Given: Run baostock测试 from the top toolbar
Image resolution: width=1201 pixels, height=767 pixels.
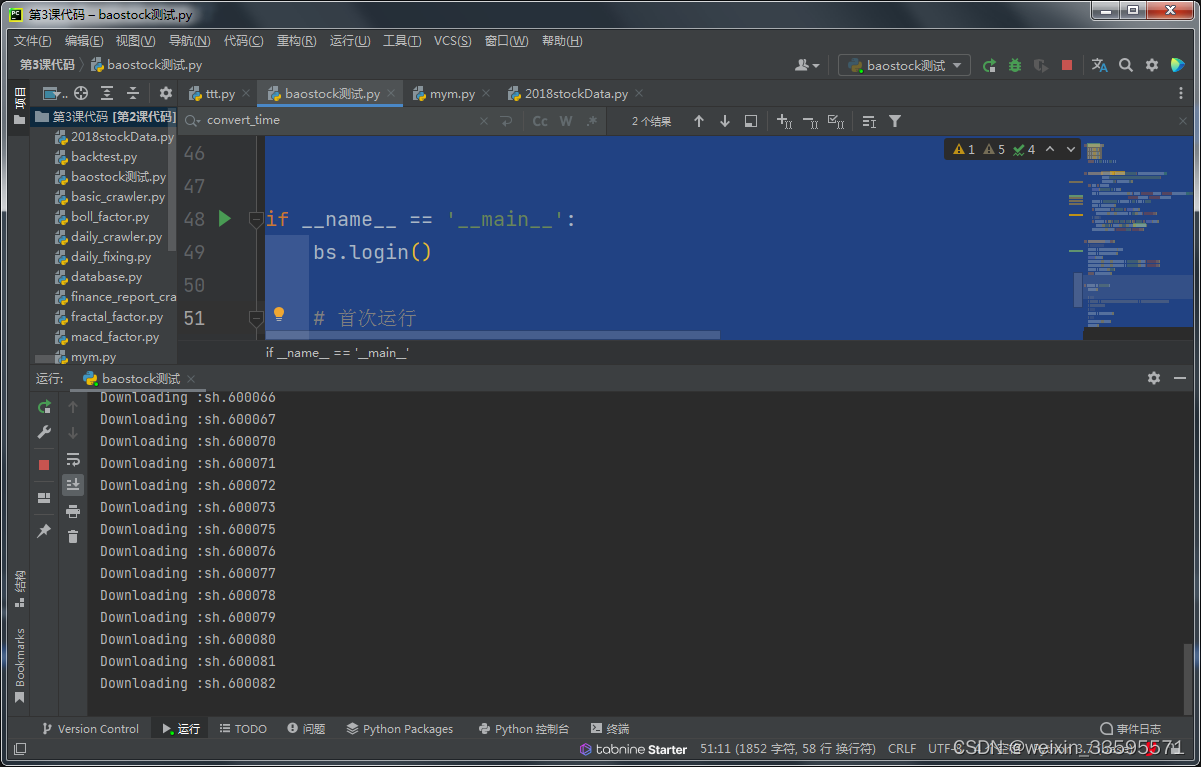Looking at the screenshot, I should pyautogui.click(x=989, y=65).
